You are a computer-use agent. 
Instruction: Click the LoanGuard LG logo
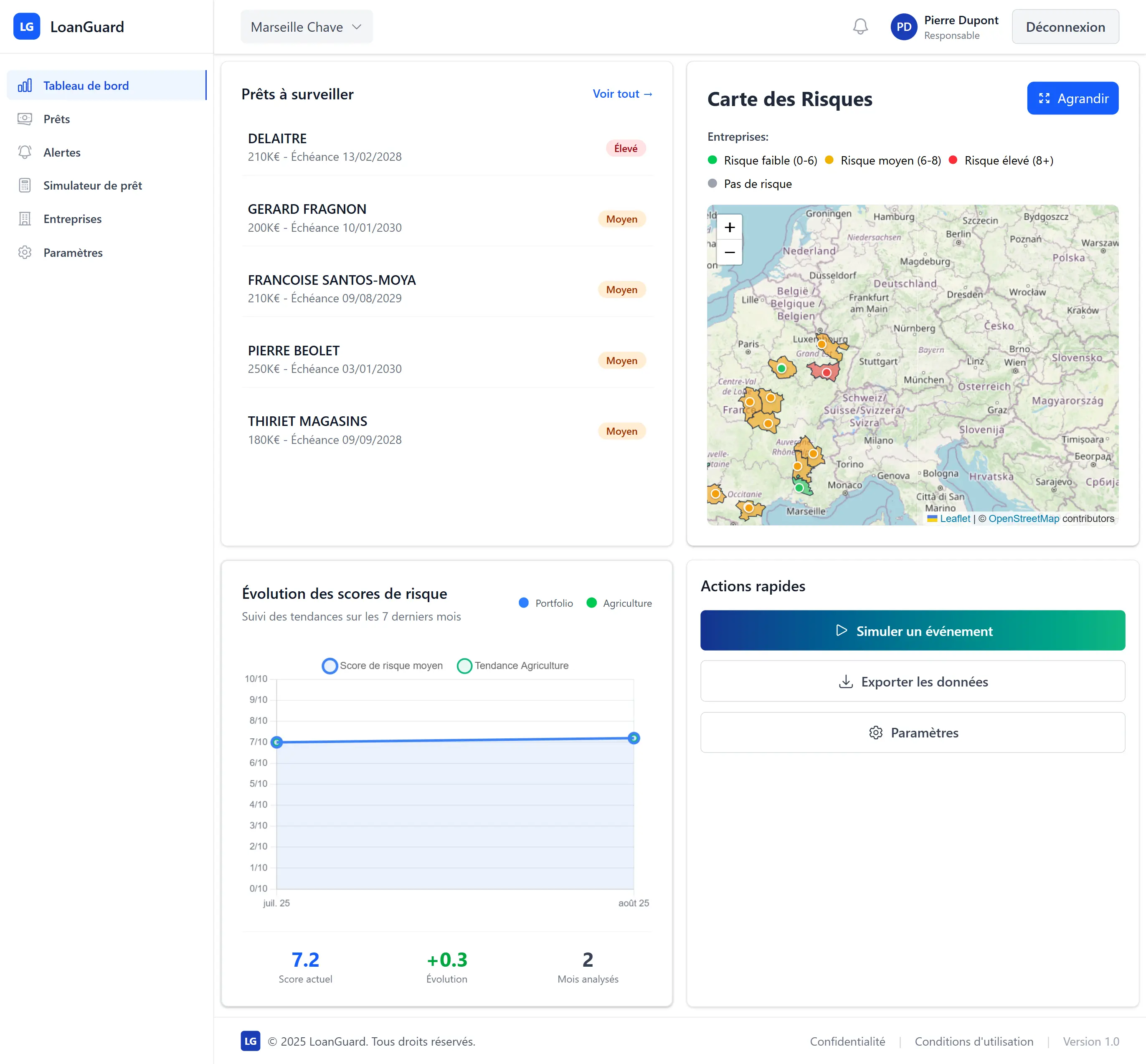click(x=26, y=26)
